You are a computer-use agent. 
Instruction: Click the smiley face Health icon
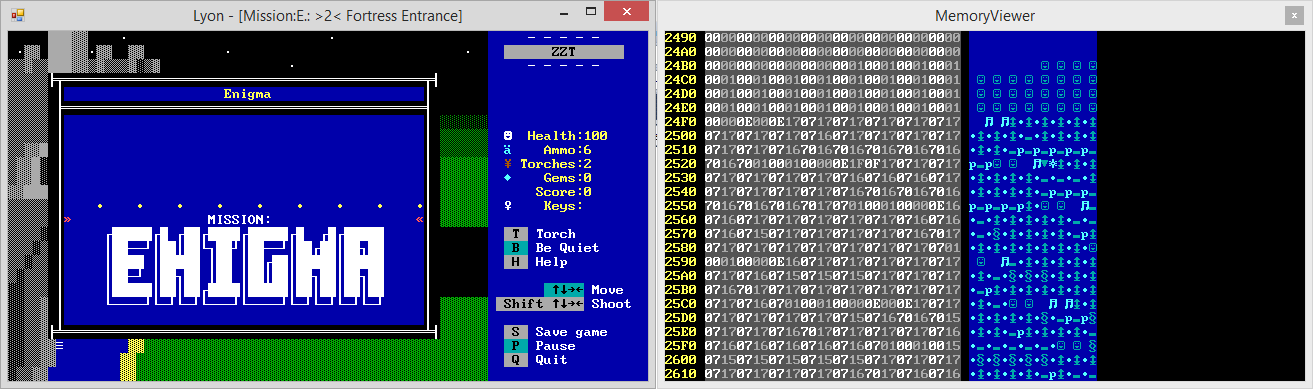pyautogui.click(x=508, y=136)
